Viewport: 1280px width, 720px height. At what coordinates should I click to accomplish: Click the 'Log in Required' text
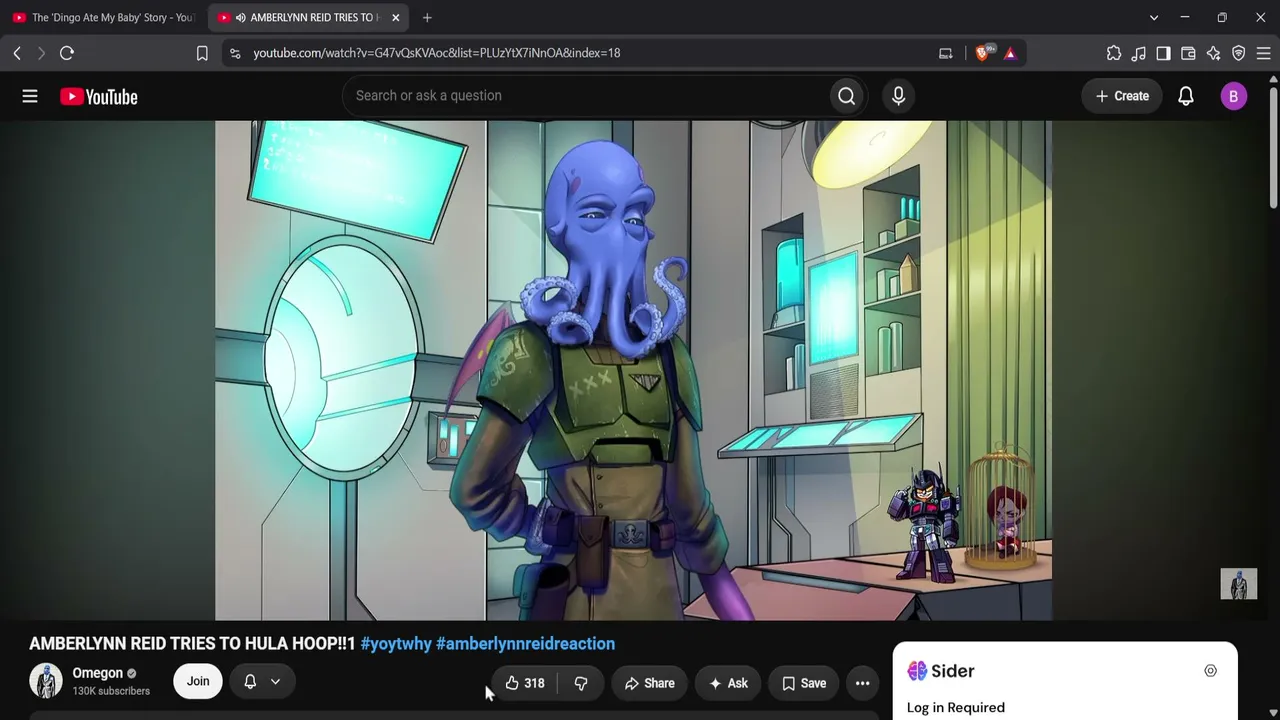956,708
